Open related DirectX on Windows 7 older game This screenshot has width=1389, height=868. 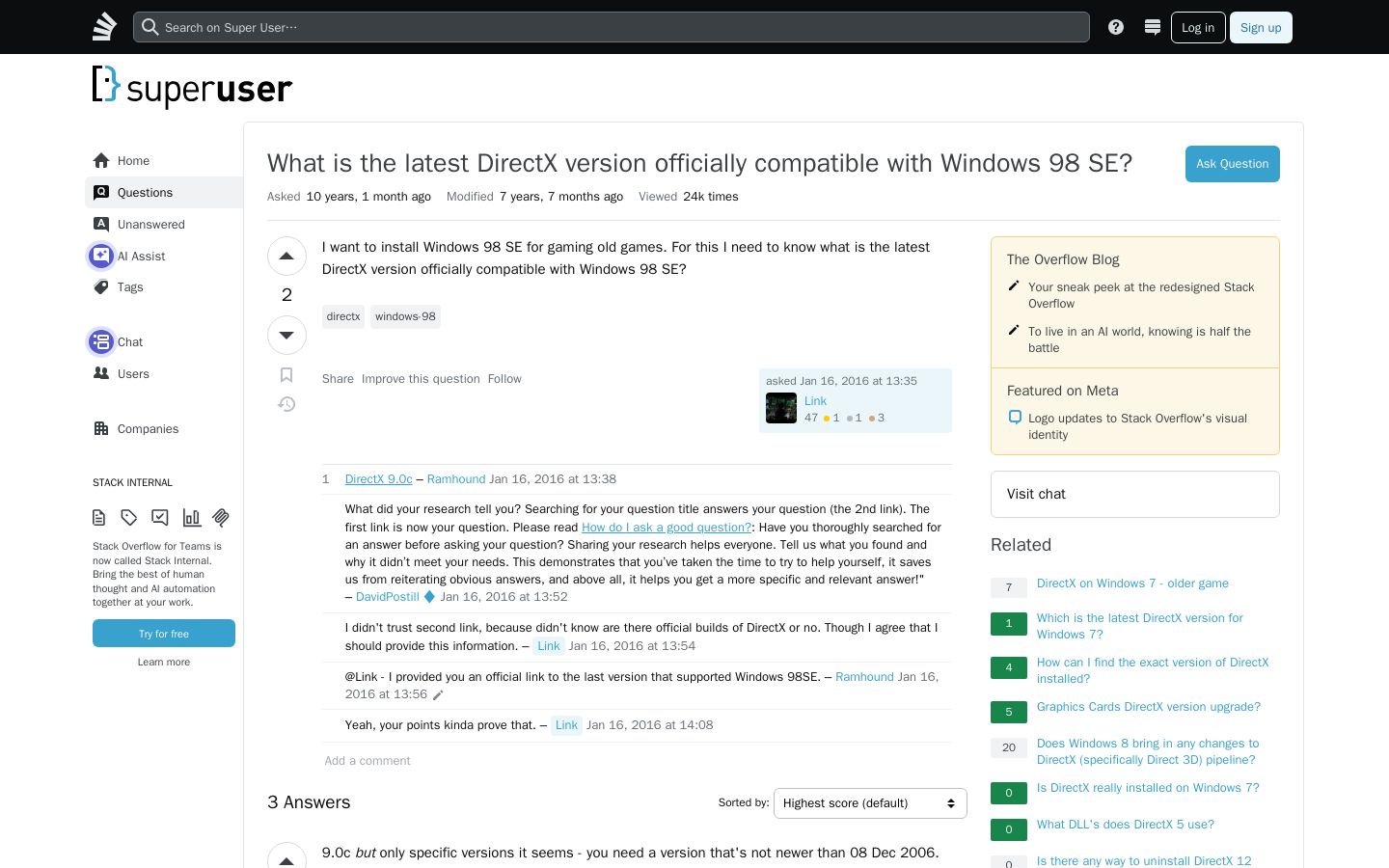coord(1132,583)
